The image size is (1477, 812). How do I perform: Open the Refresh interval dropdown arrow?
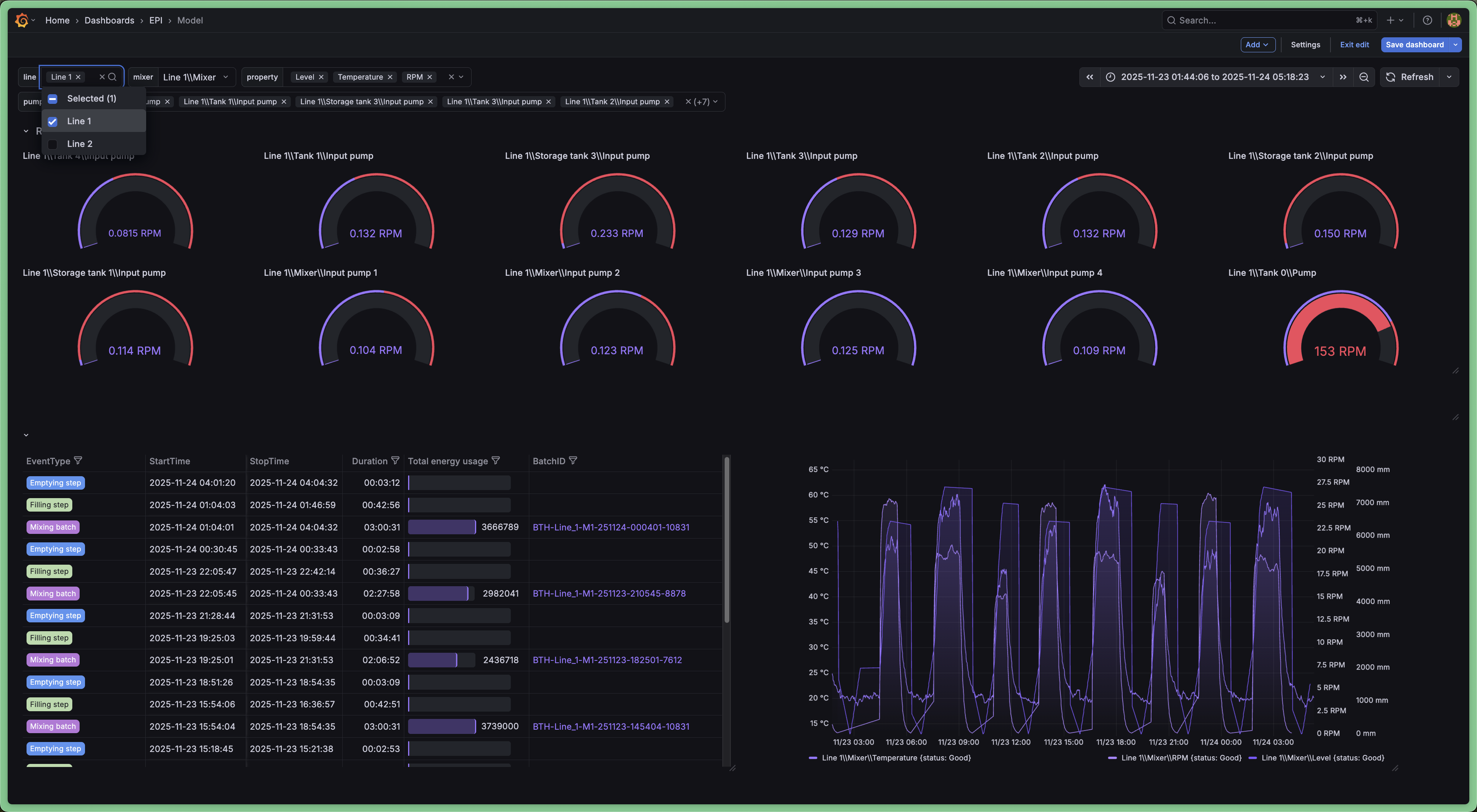click(x=1449, y=77)
